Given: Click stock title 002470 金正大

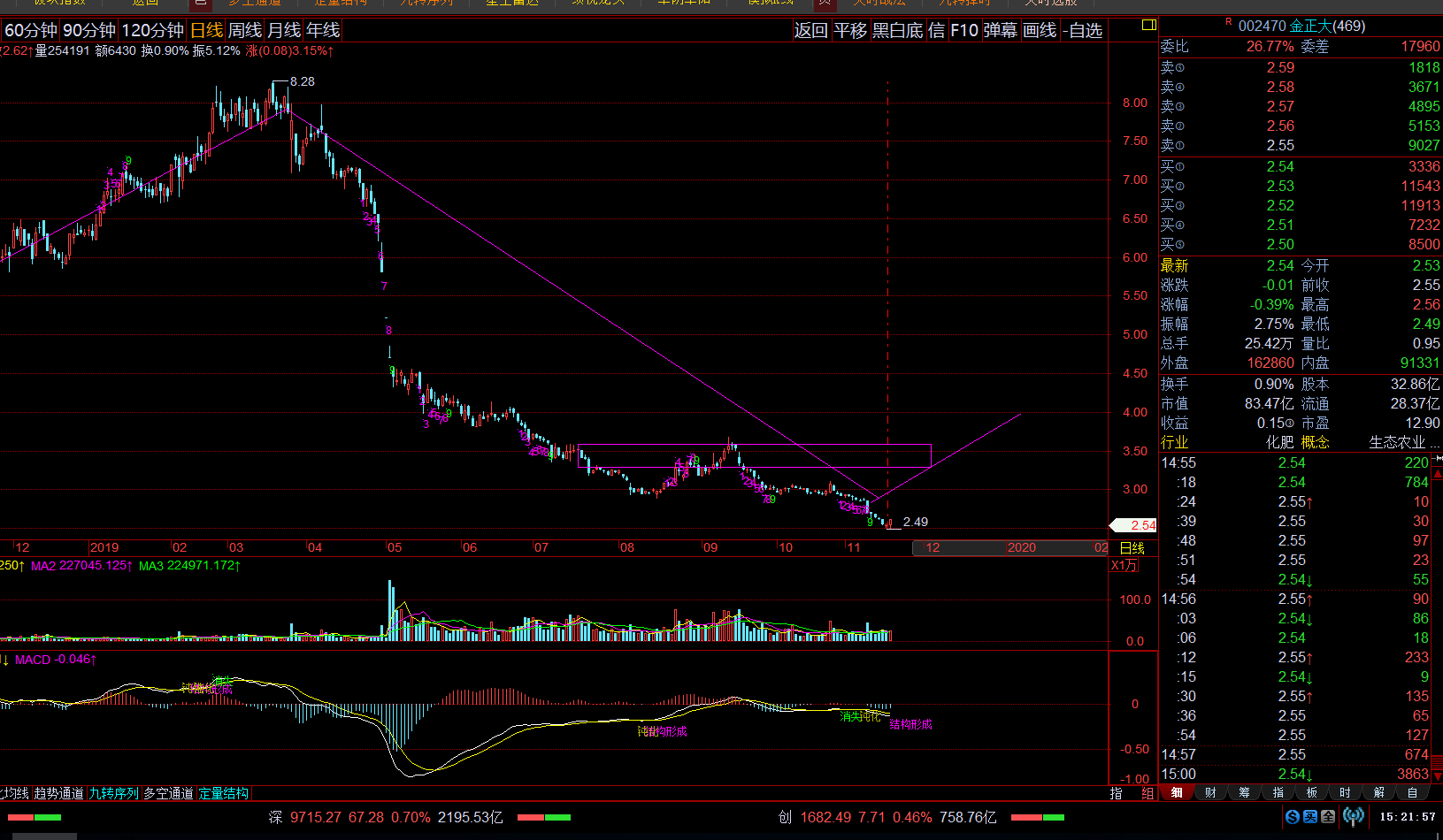Looking at the screenshot, I should pos(1301,26).
